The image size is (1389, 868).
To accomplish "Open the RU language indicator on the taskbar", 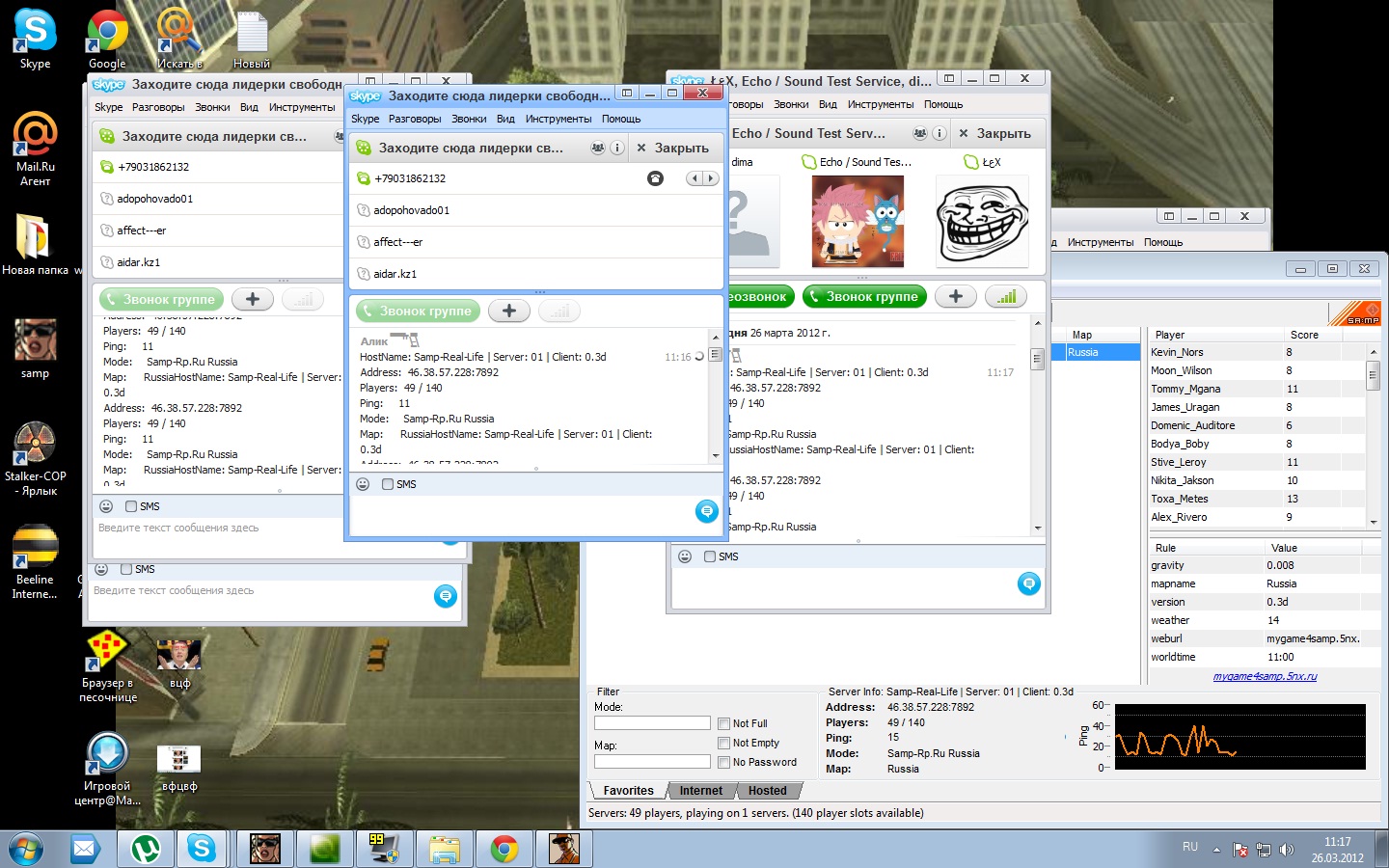I will (1190, 847).
